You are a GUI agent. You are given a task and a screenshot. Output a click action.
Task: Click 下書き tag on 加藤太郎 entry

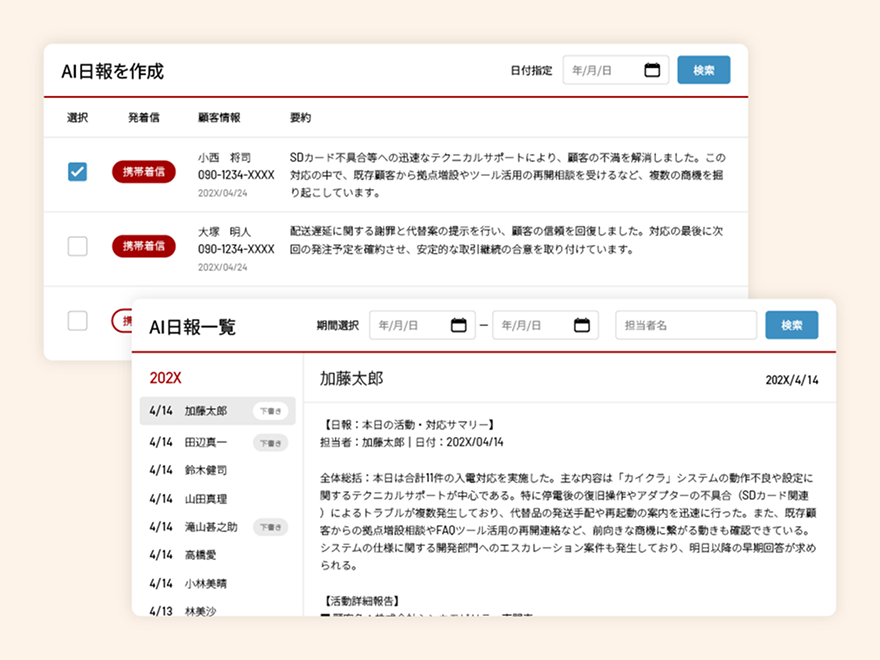coord(271,411)
